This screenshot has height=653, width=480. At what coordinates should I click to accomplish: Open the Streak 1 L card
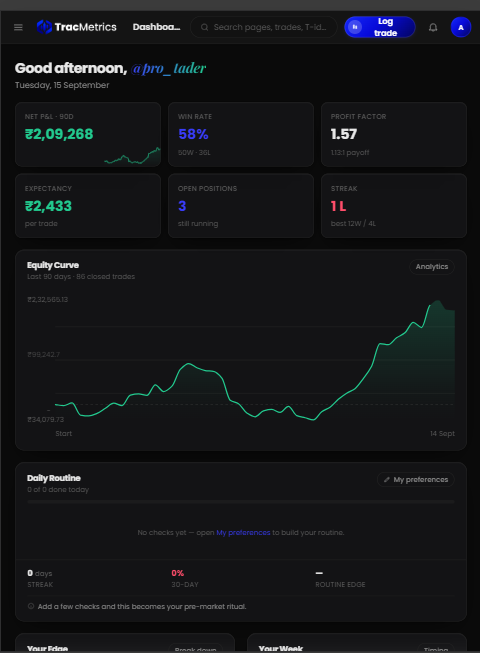pos(394,206)
